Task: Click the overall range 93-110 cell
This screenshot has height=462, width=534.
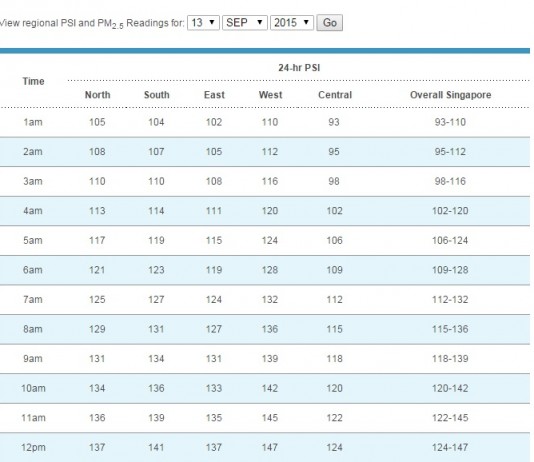Action: 450,122
